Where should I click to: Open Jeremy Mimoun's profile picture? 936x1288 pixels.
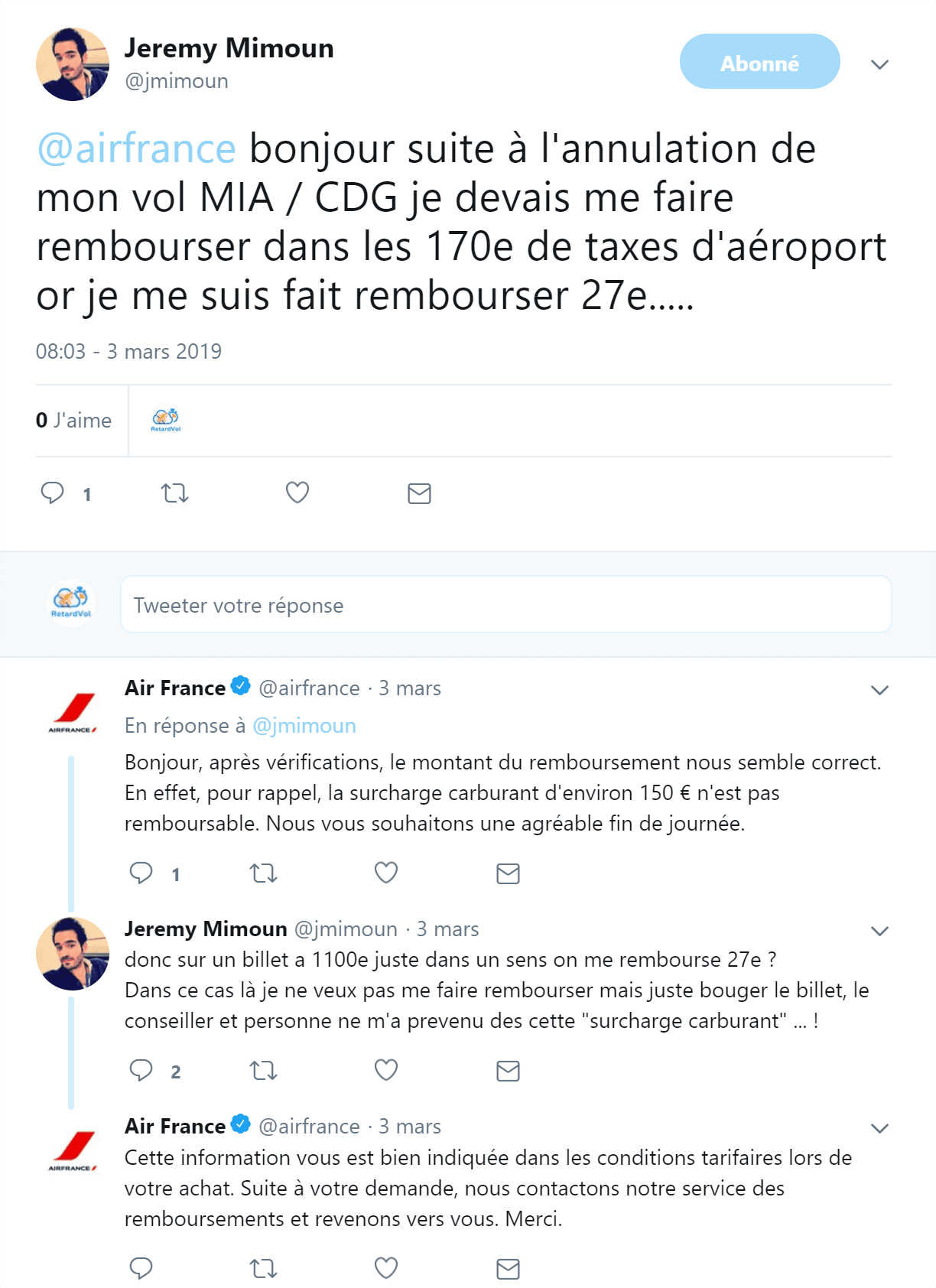click(x=73, y=63)
